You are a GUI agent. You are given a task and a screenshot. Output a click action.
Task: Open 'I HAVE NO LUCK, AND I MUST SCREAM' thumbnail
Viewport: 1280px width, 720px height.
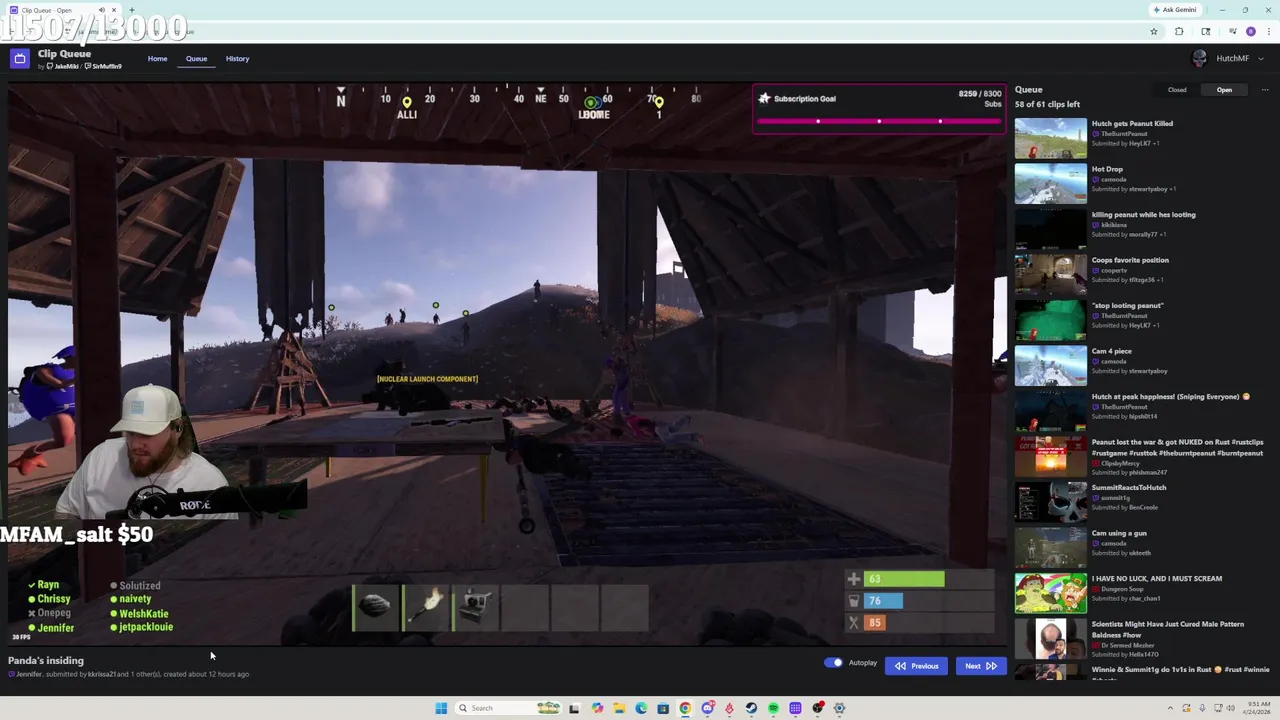pyautogui.click(x=1051, y=594)
